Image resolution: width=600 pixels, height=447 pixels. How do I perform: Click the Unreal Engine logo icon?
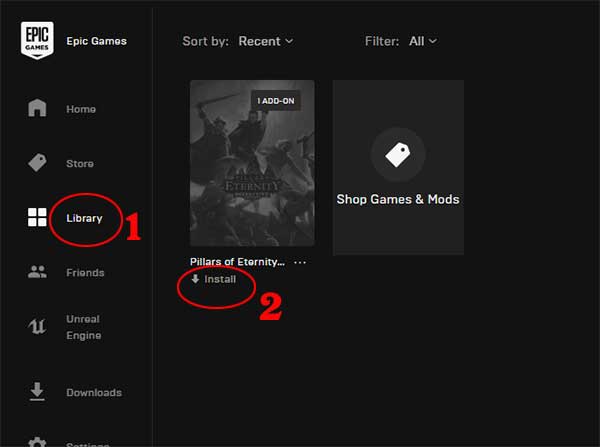(x=37, y=328)
